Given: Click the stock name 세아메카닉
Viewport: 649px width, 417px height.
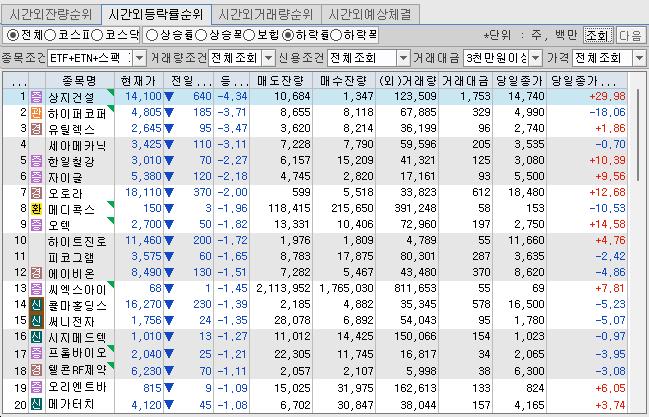Looking at the screenshot, I should (77, 145).
